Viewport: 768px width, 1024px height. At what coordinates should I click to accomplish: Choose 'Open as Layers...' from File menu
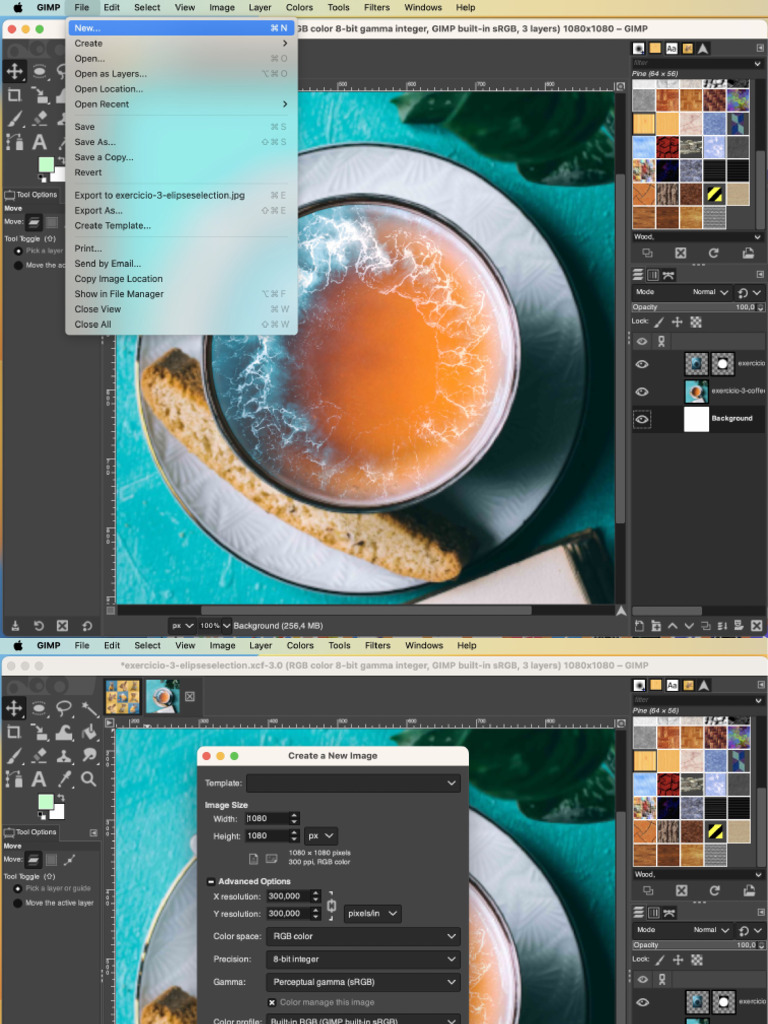pos(182,74)
